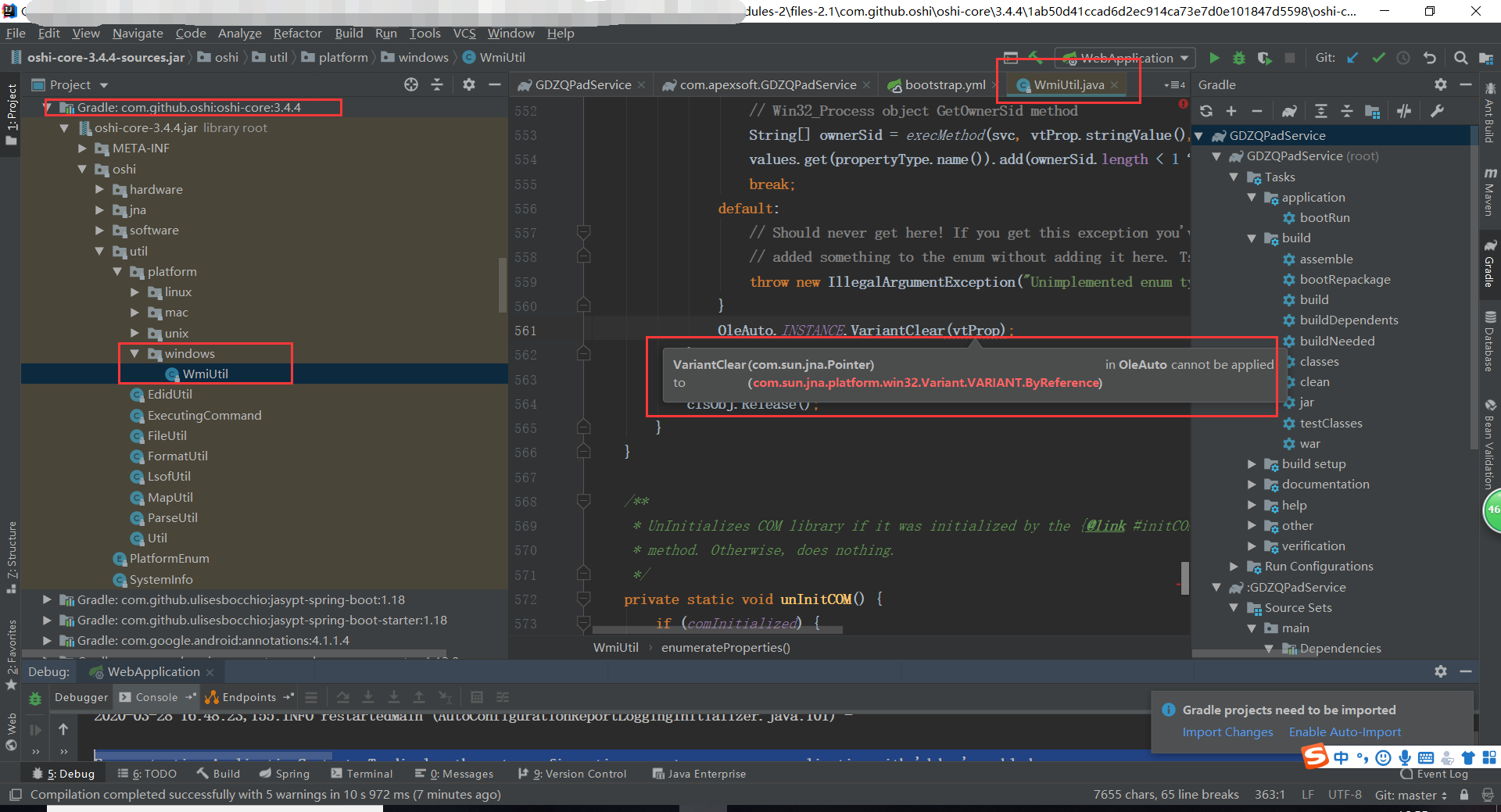Image resolution: width=1501 pixels, height=812 pixels.
Task: Run WebApplication with coverage
Action: coord(1264,58)
